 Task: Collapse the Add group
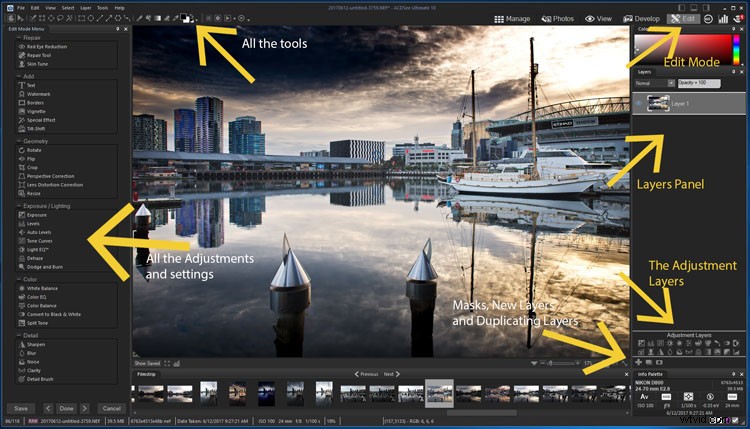pyautogui.click(x=19, y=76)
